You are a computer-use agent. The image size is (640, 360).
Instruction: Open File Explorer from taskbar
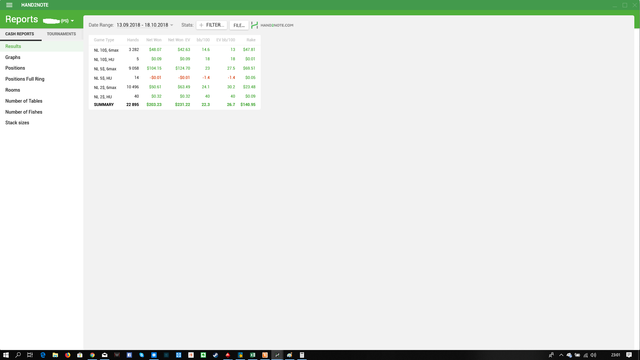pyautogui.click(x=55, y=355)
